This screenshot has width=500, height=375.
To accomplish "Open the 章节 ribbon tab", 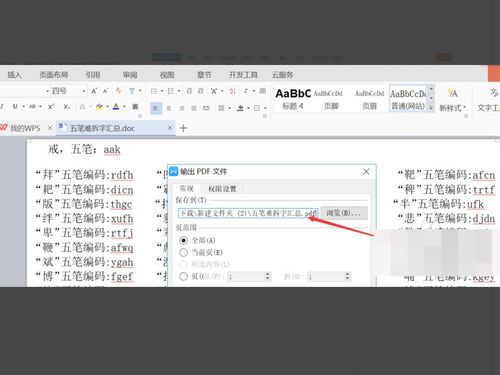I will [x=204, y=75].
